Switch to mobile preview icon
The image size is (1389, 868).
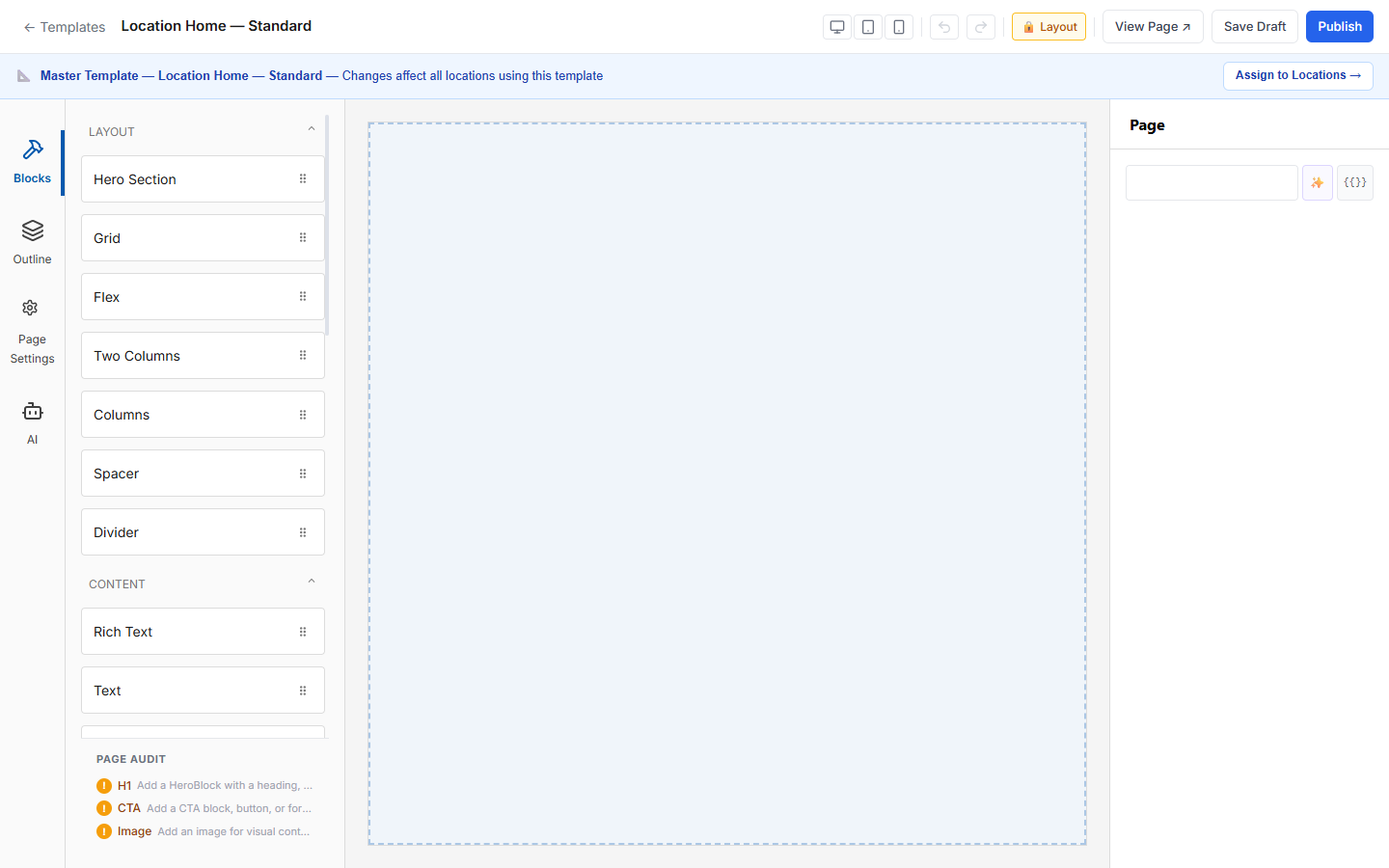(899, 27)
